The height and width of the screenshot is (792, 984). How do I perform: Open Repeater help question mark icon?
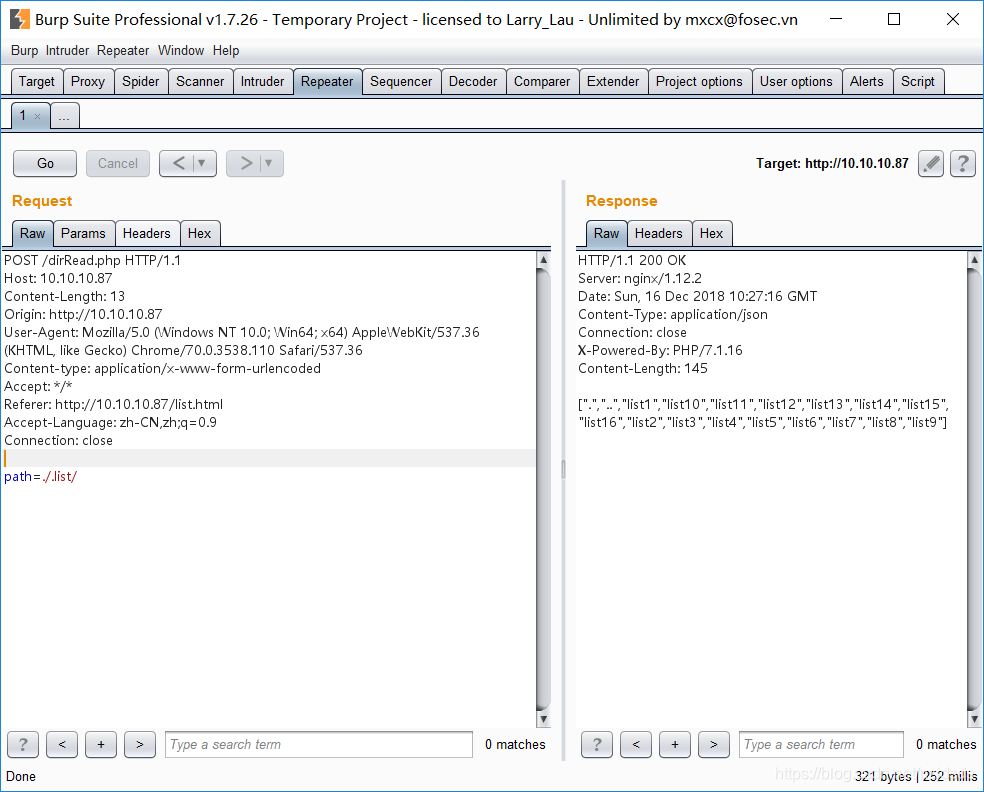tap(963, 164)
